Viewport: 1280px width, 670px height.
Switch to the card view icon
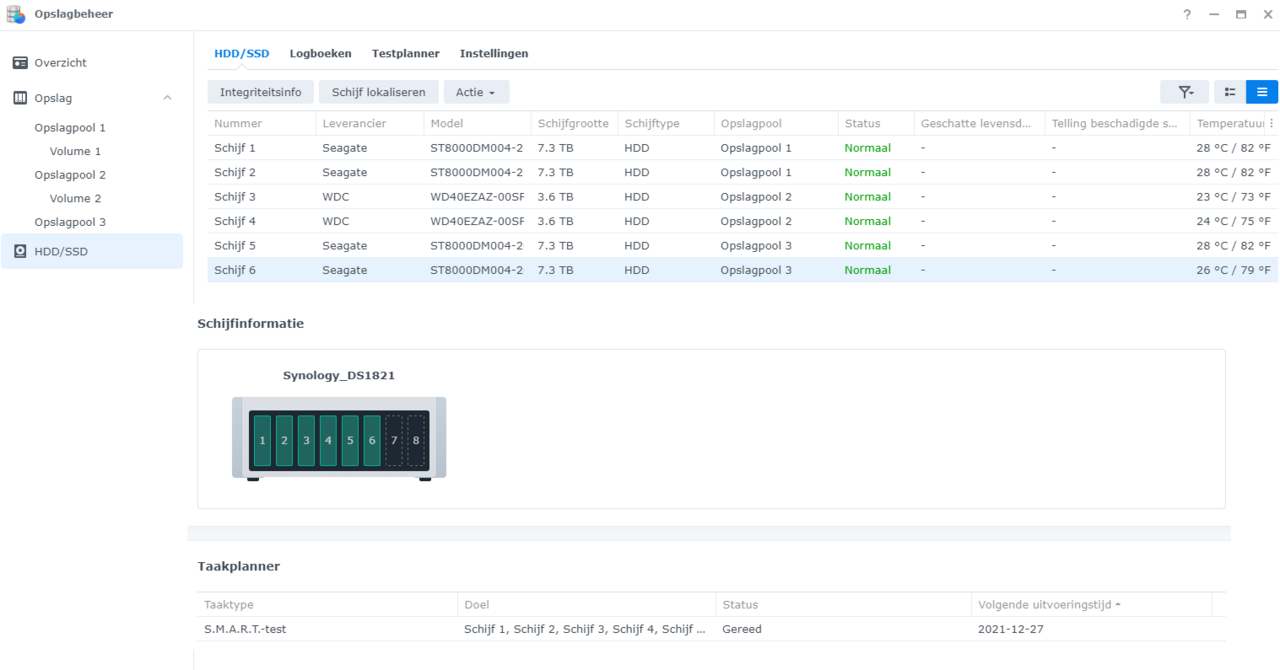point(1230,92)
